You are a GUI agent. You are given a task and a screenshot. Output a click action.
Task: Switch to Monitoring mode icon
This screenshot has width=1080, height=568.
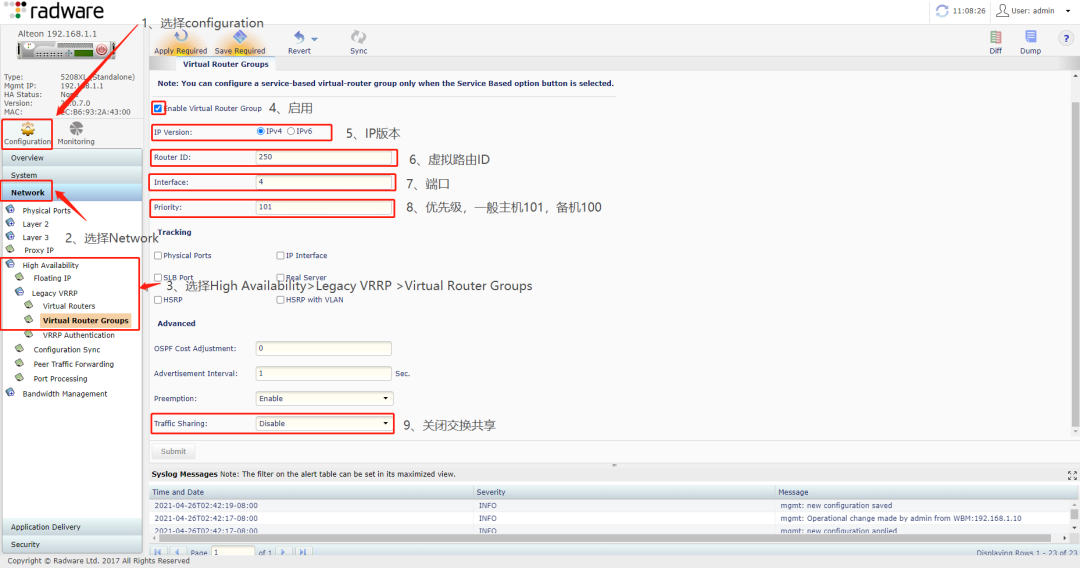tap(77, 130)
